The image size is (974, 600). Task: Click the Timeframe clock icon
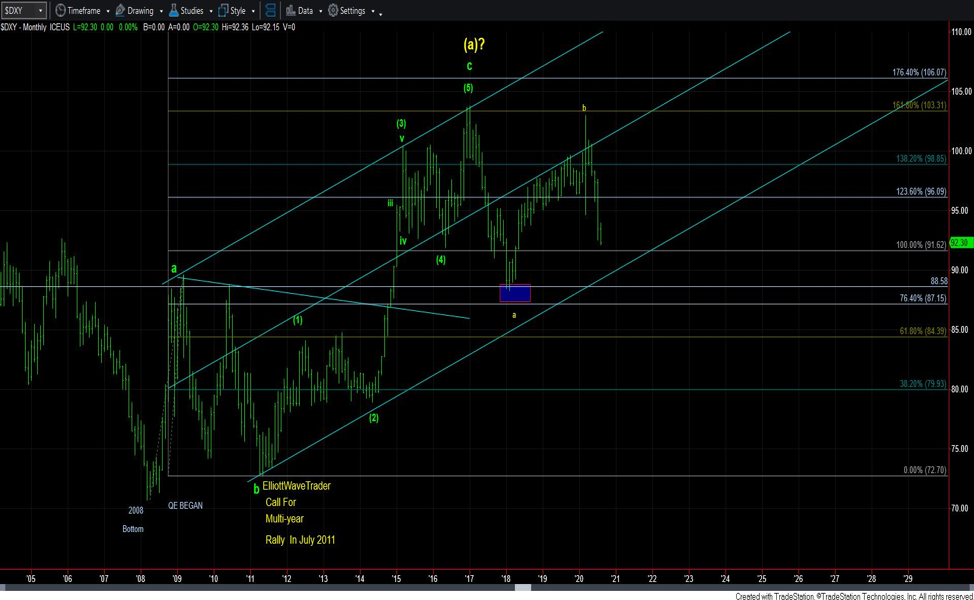60,10
